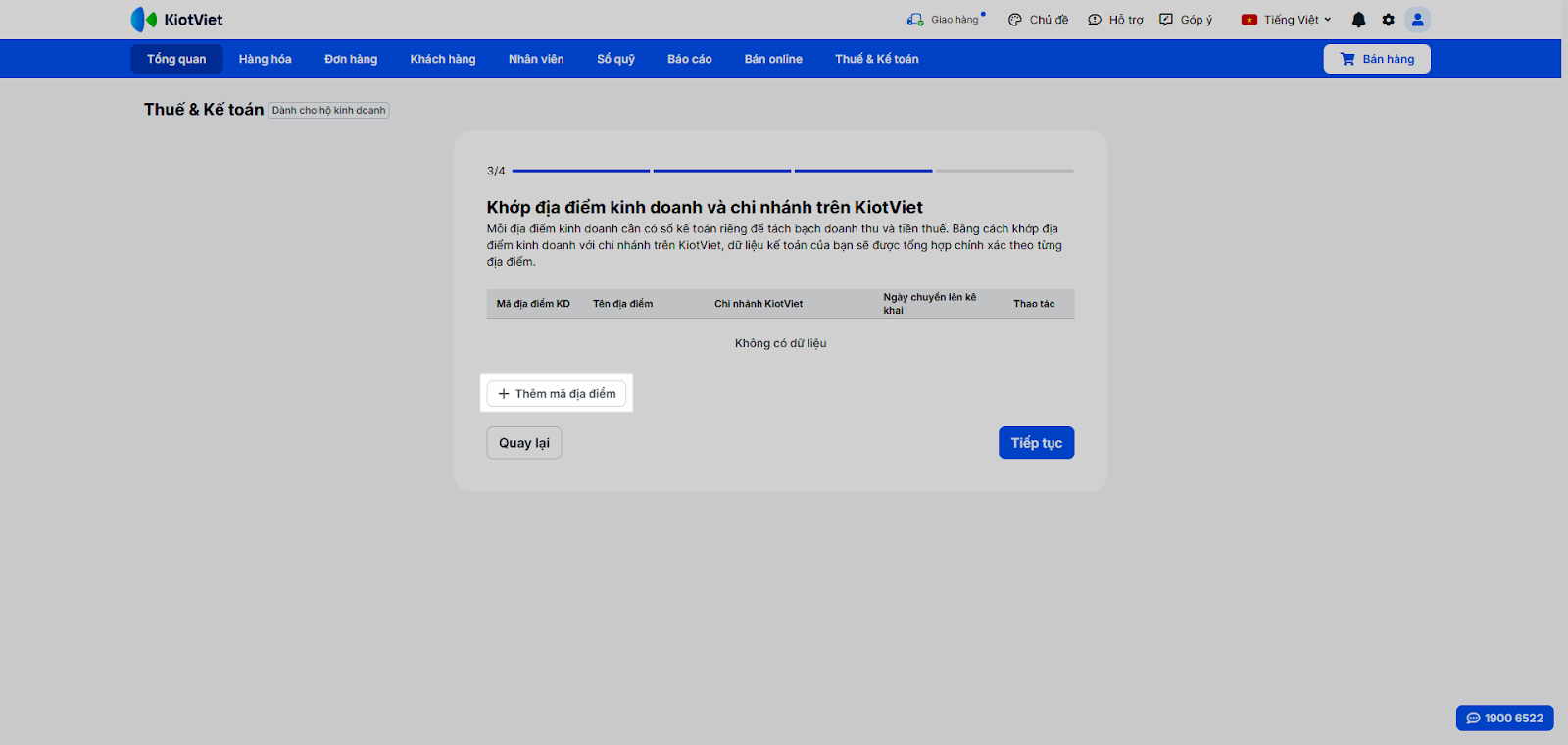
Task: Open the Chủ đề theme picker
Action: click(1038, 20)
